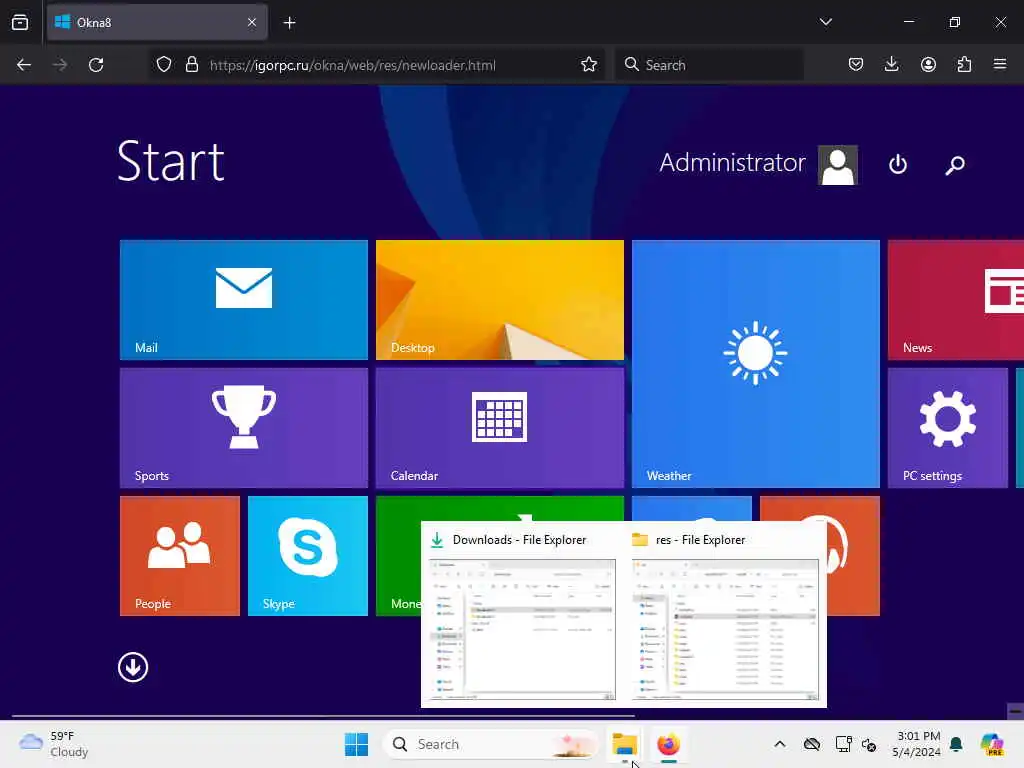Open the Desktop tile
Screen dimensions: 1024x768
[x=500, y=300]
